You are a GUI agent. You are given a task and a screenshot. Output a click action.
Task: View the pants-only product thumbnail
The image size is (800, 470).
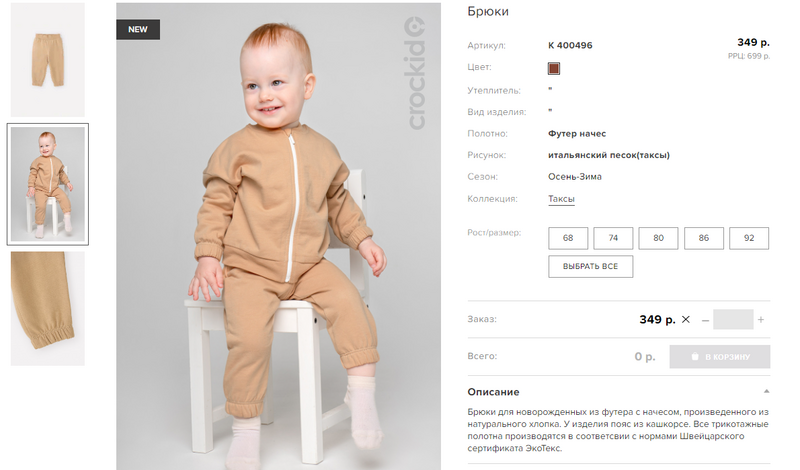tap(48, 60)
